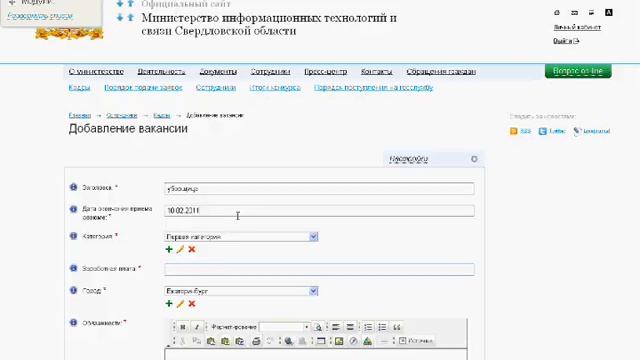Click the info icon next to the title field
The image size is (640, 360).
pos(73,187)
